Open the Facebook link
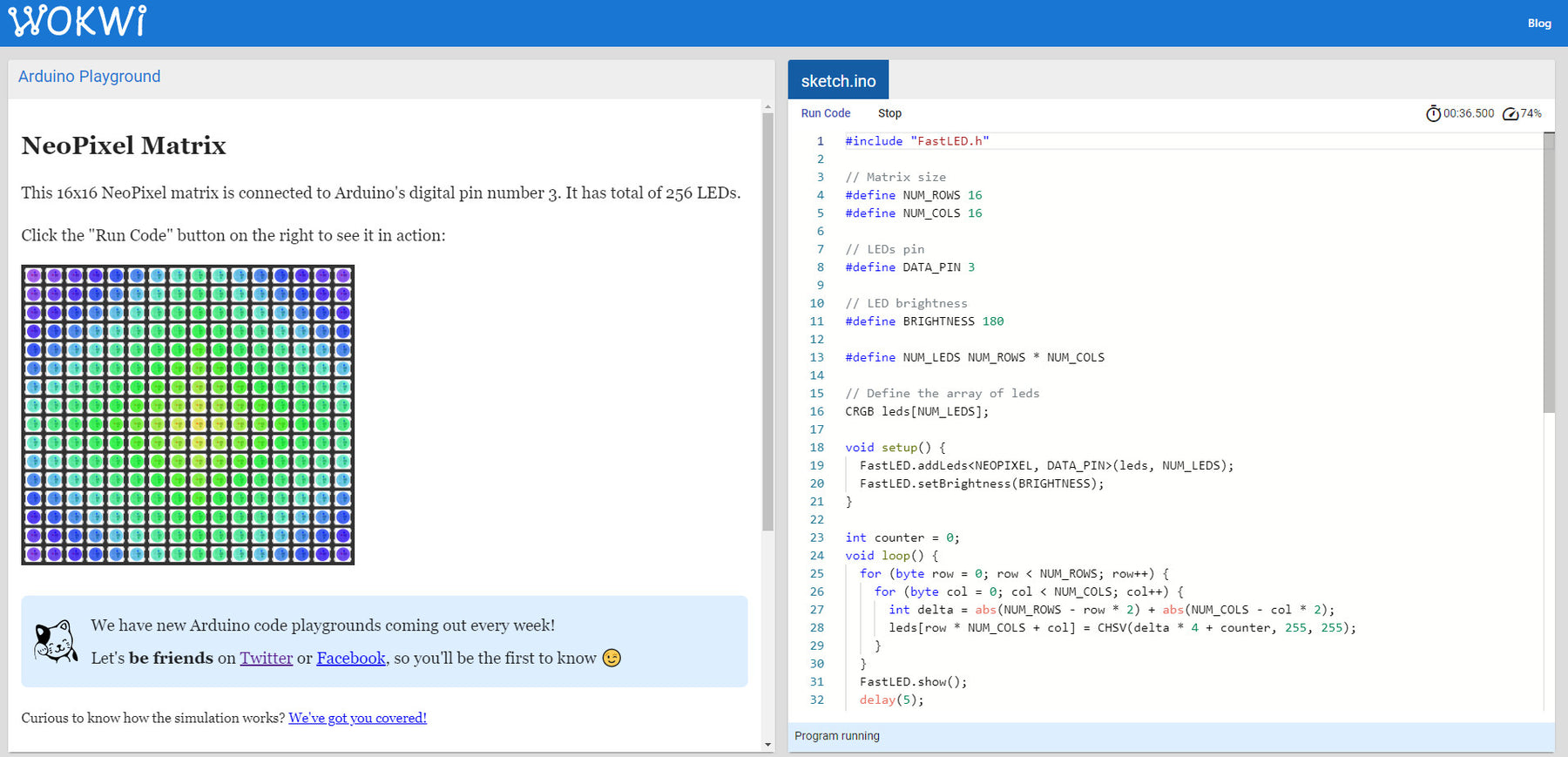 (x=350, y=658)
